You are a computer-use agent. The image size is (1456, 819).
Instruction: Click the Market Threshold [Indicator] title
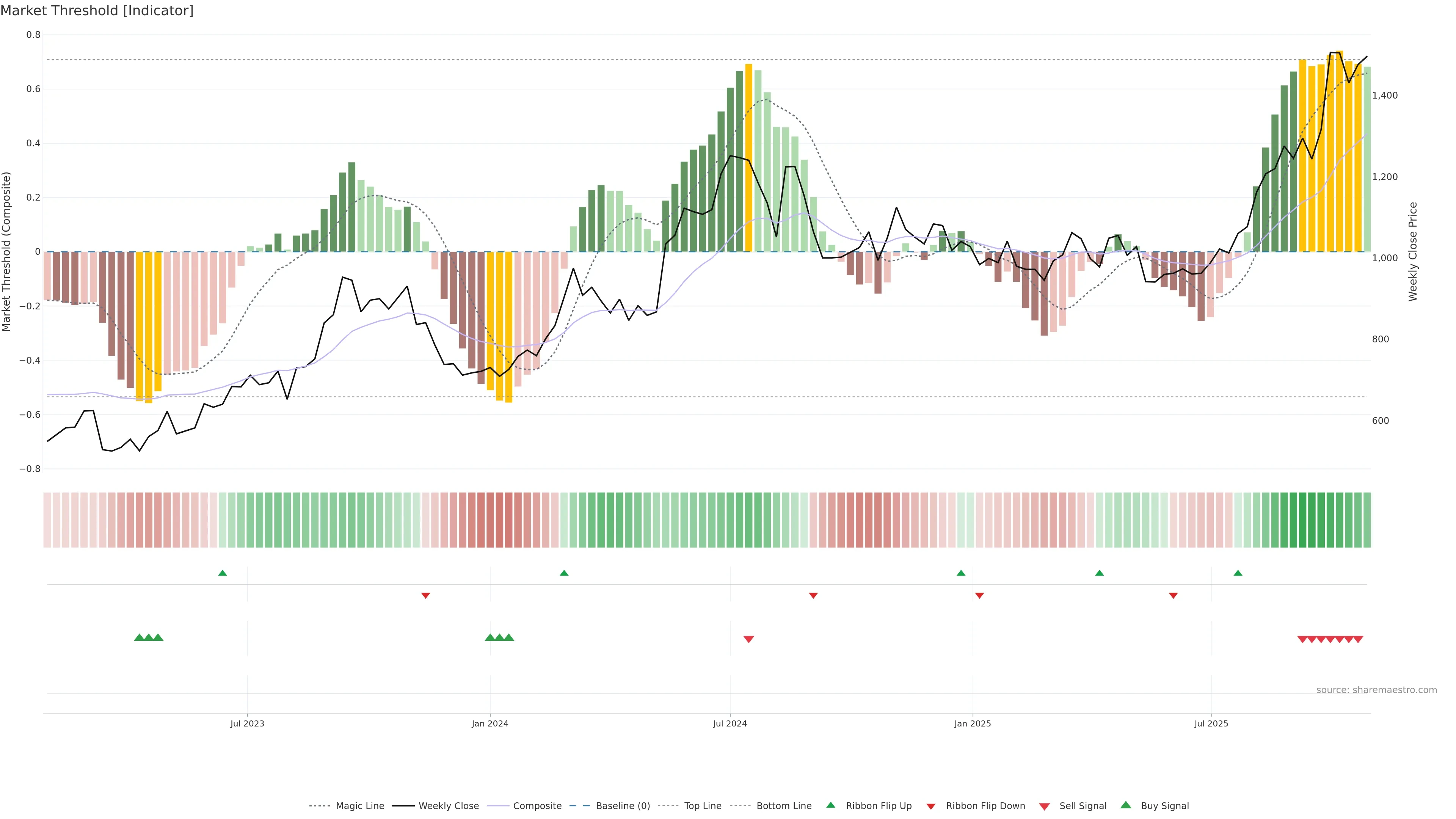coord(97,11)
